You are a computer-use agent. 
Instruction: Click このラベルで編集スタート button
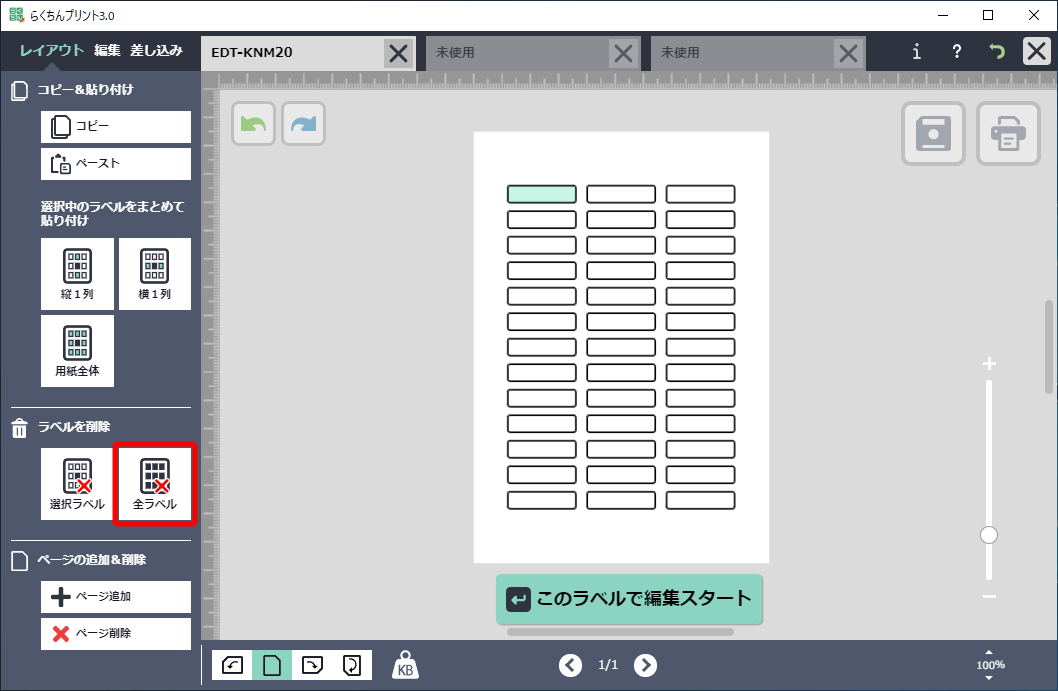(x=629, y=599)
